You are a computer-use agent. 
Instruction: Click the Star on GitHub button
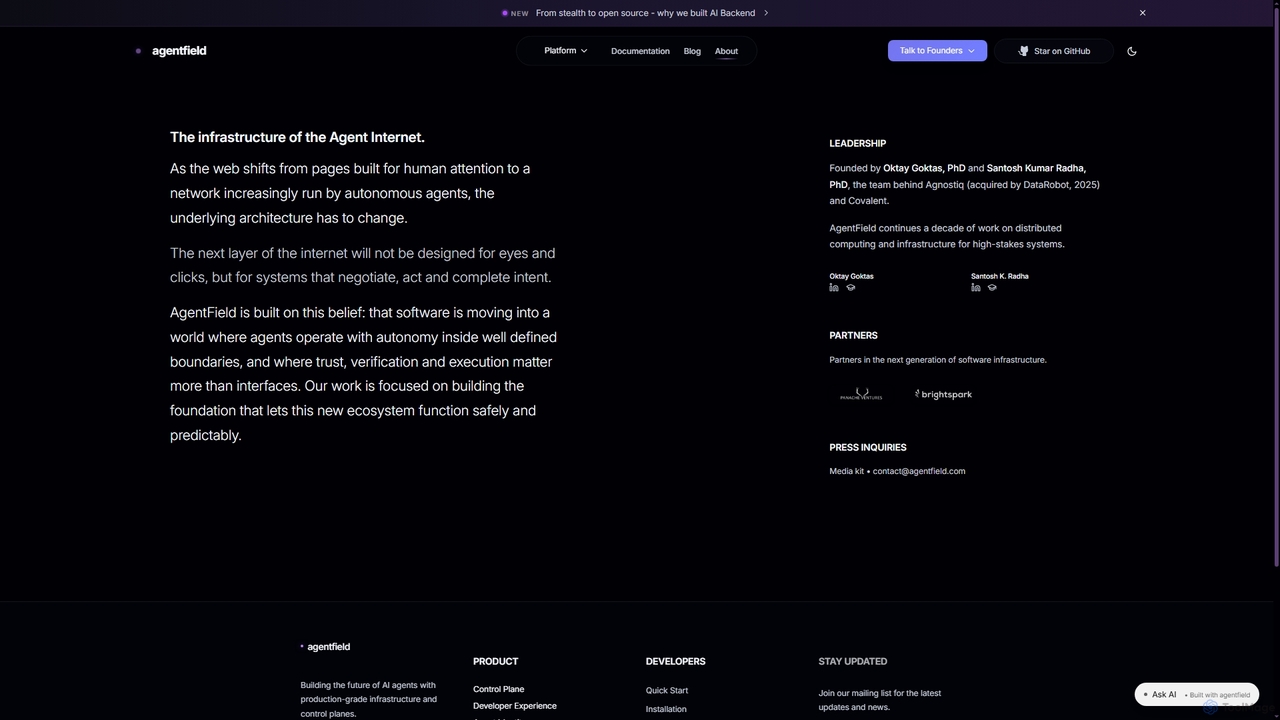[x=1054, y=51]
